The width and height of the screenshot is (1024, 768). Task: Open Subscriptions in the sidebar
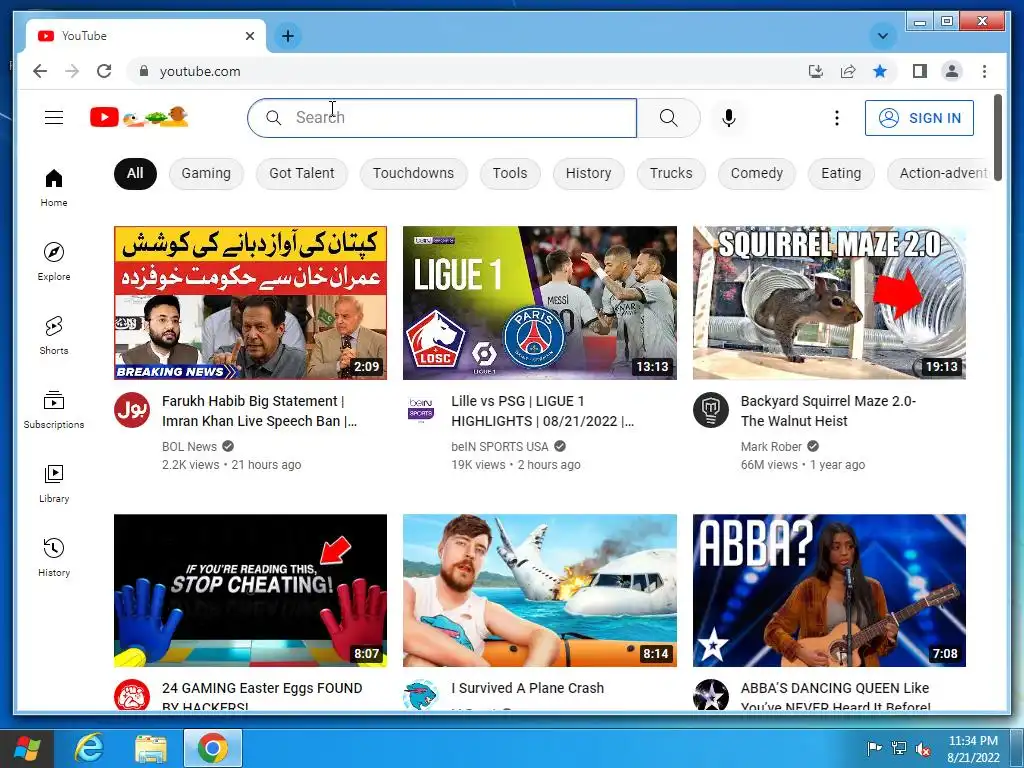coord(54,409)
